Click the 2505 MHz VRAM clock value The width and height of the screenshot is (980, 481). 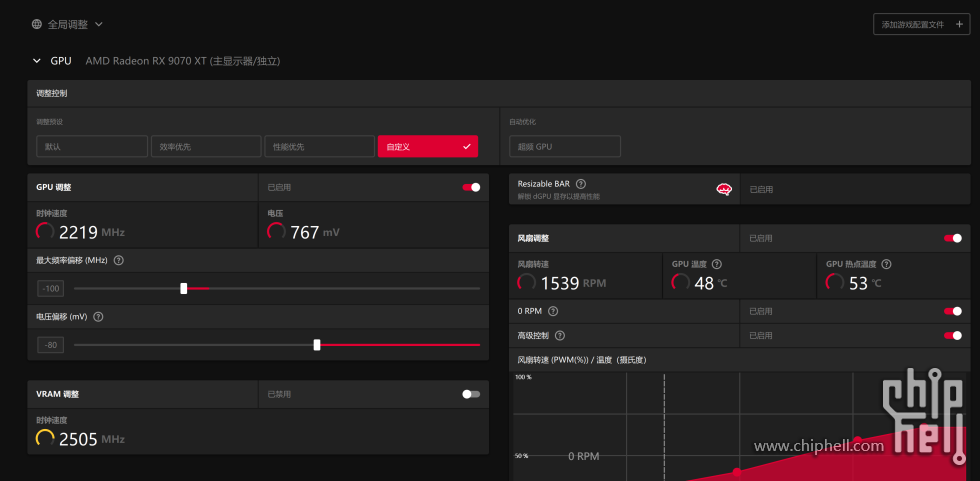92,439
